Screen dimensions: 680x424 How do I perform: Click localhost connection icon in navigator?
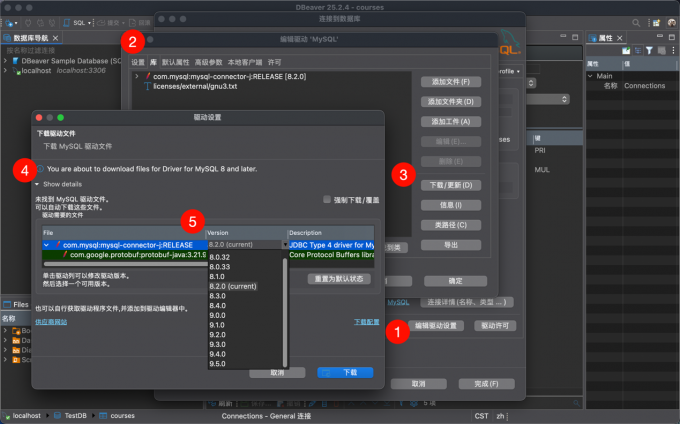[x=16, y=71]
